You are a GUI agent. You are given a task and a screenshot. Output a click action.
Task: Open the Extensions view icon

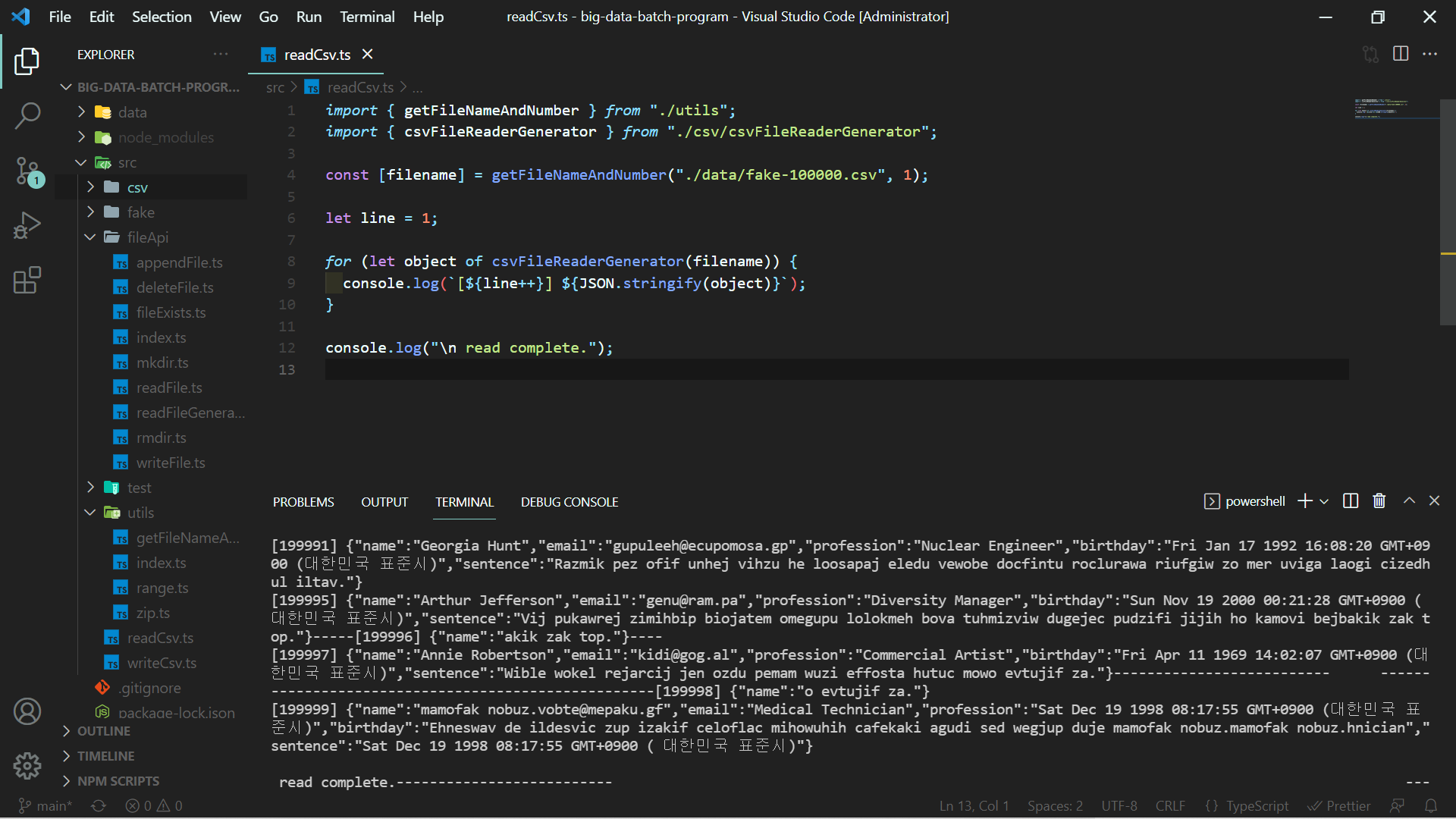click(27, 280)
